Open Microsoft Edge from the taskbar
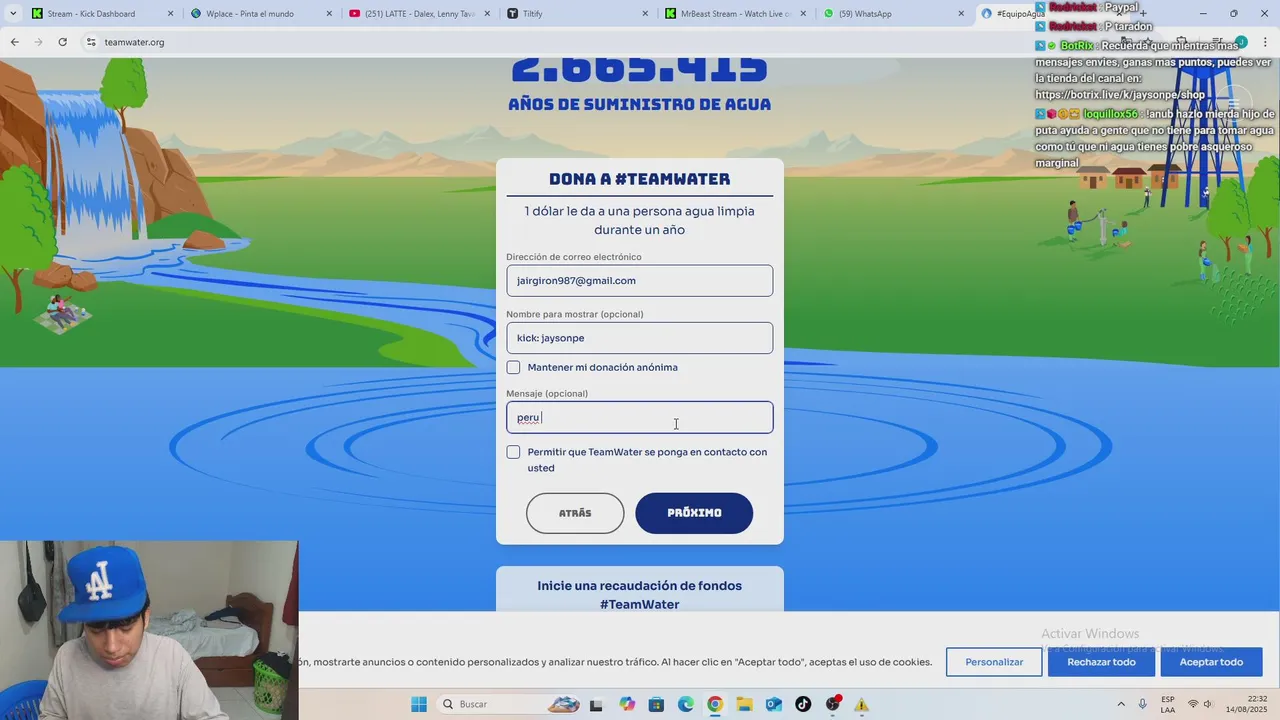The width and height of the screenshot is (1280, 720). [686, 704]
